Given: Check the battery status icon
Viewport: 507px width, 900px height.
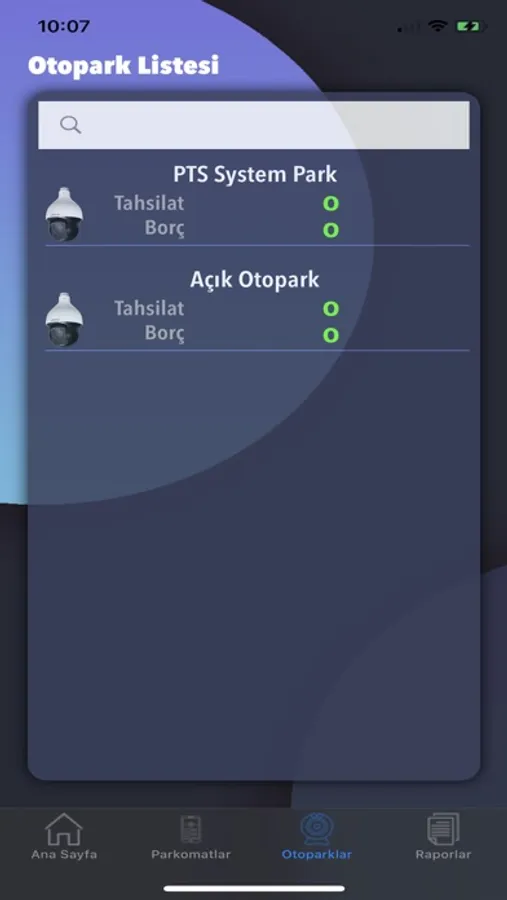Looking at the screenshot, I should pos(471,26).
